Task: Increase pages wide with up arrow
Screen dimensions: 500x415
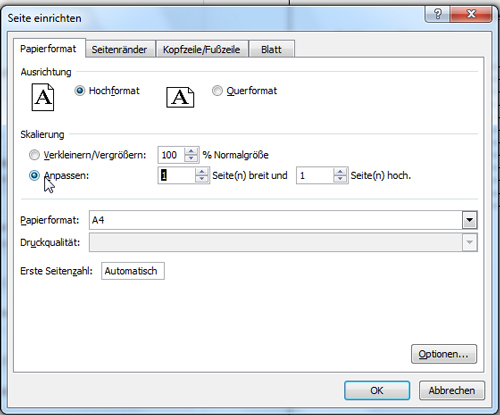Action: point(202,172)
